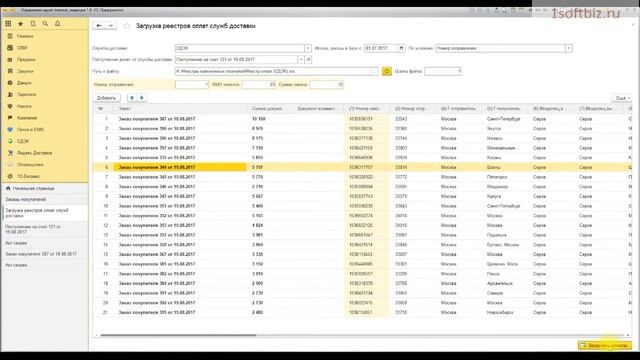
Task: Add this form to favorites star
Action: tap(127, 26)
